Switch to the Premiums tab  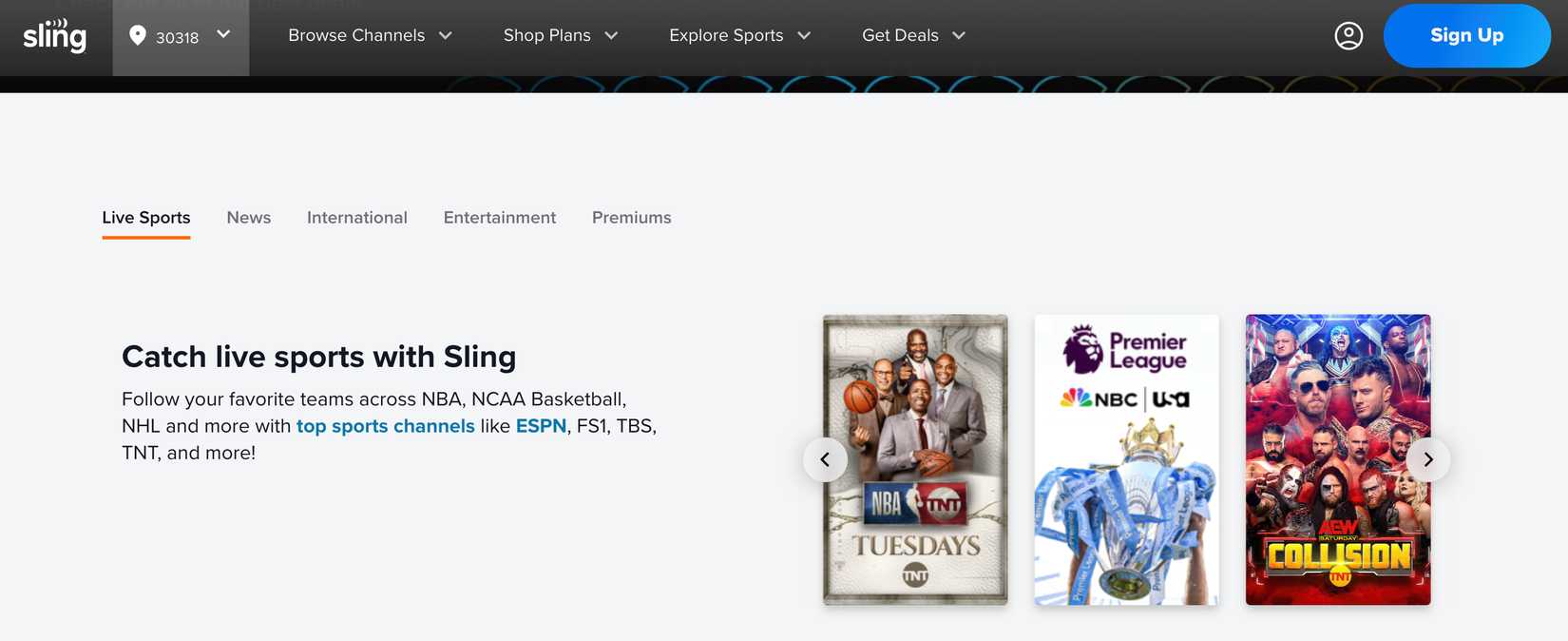point(632,218)
